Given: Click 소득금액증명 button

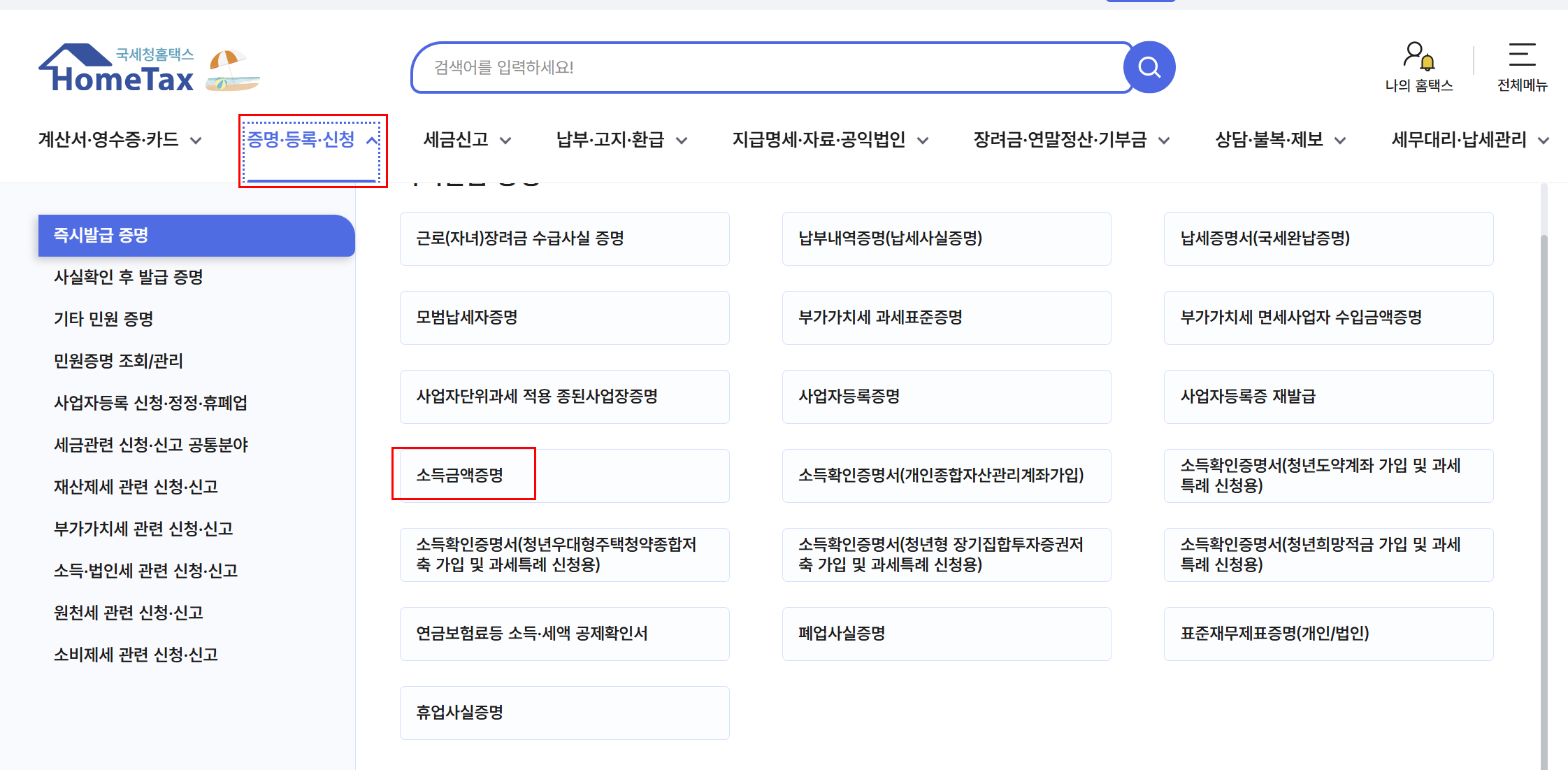Looking at the screenshot, I should [x=460, y=476].
